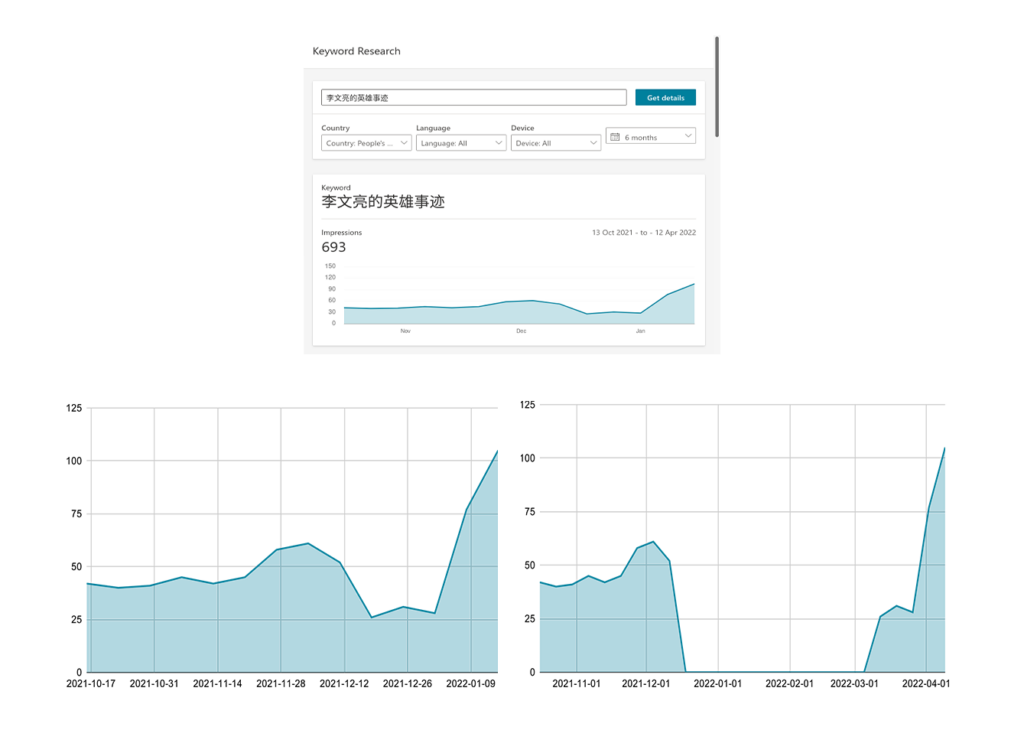Click the keyword heading 李文亮的英雄事迹

[x=385, y=202]
